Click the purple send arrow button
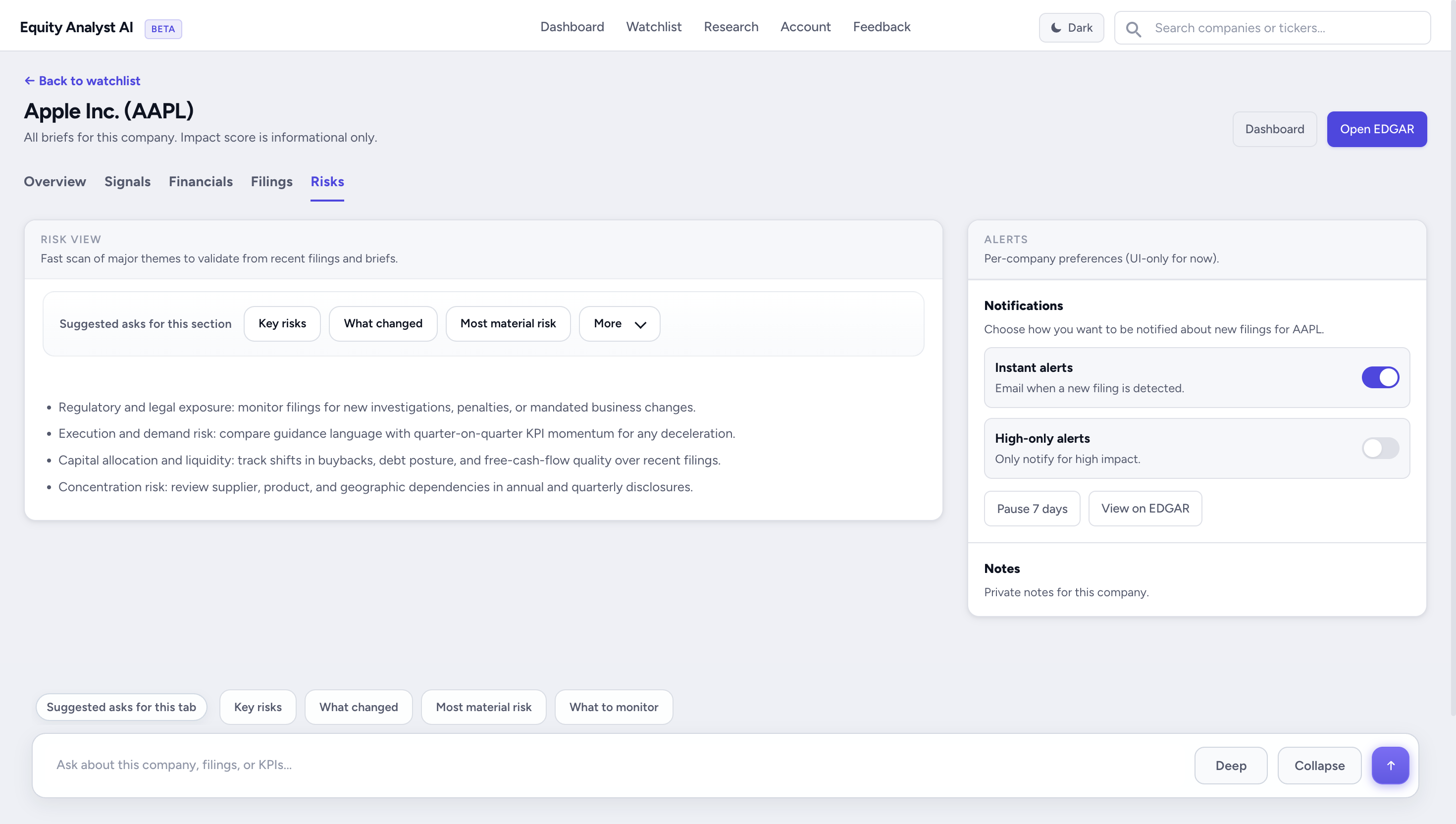 click(x=1390, y=765)
